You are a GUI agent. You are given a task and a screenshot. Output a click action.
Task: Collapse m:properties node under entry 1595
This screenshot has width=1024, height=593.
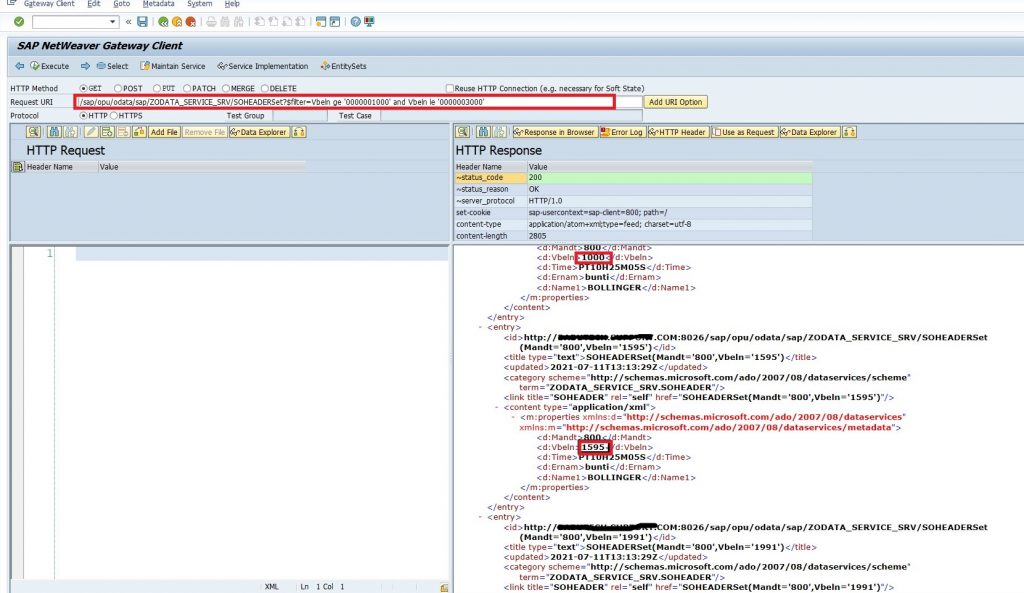pos(513,417)
